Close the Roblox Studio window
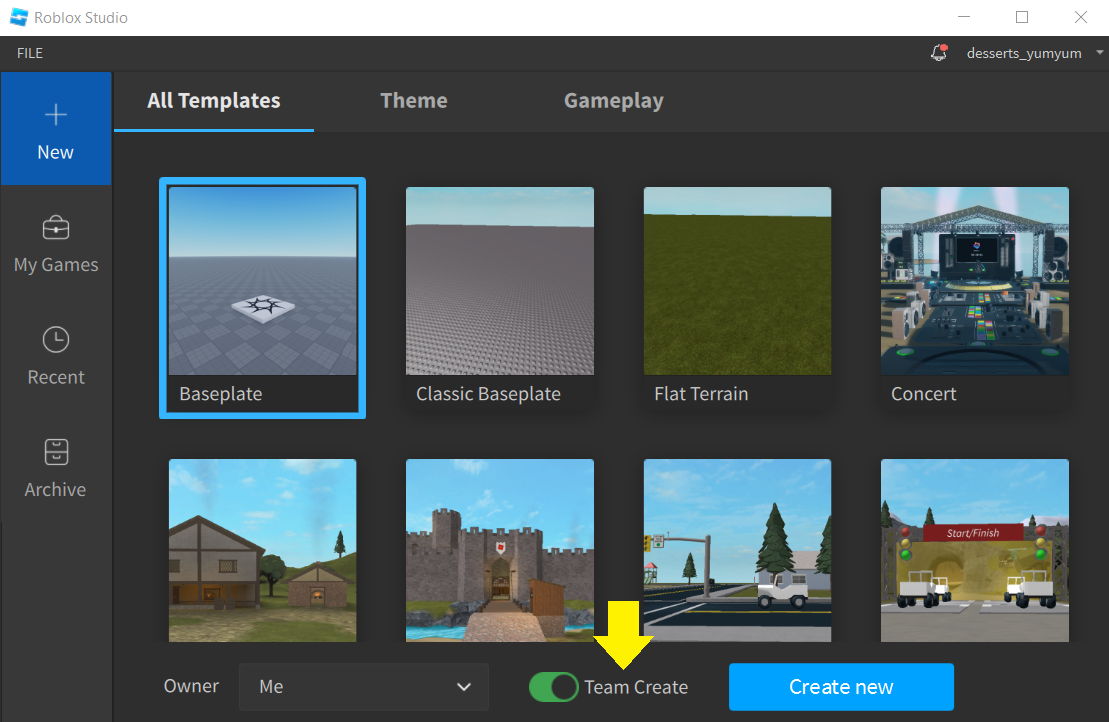Screen dimensions: 1109x722 (1081, 17)
